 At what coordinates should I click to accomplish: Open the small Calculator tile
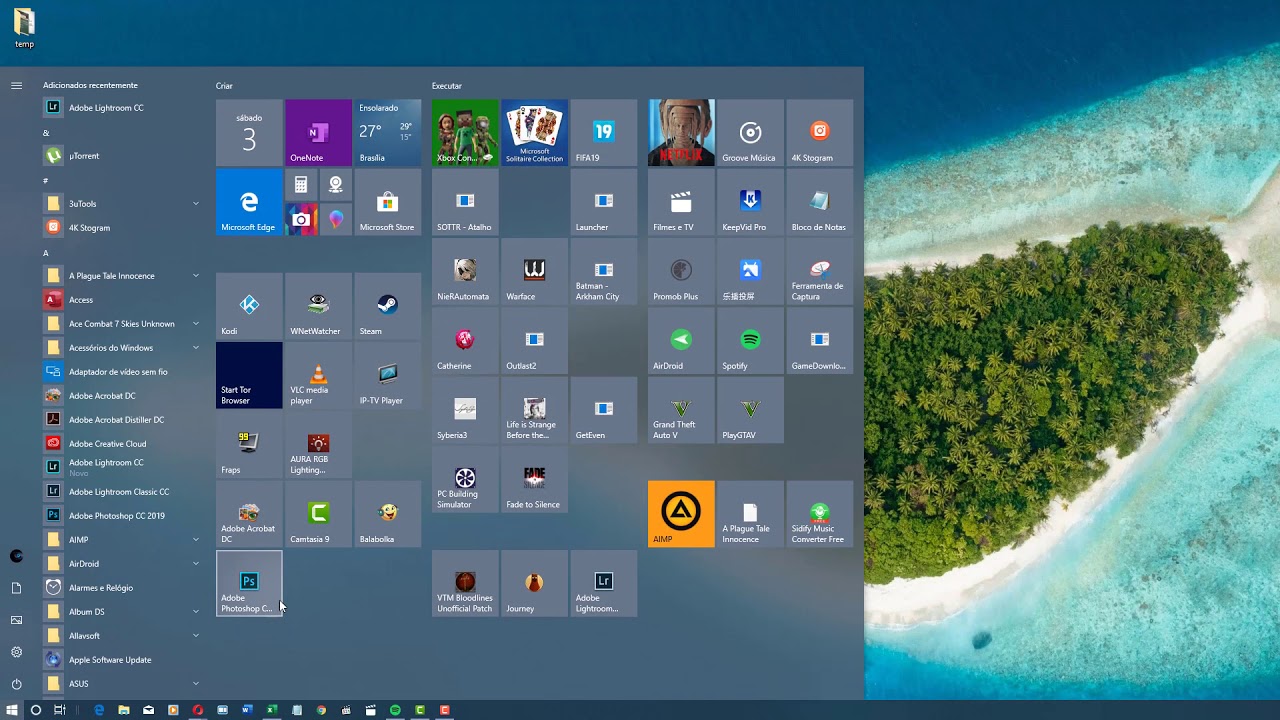[x=301, y=185]
